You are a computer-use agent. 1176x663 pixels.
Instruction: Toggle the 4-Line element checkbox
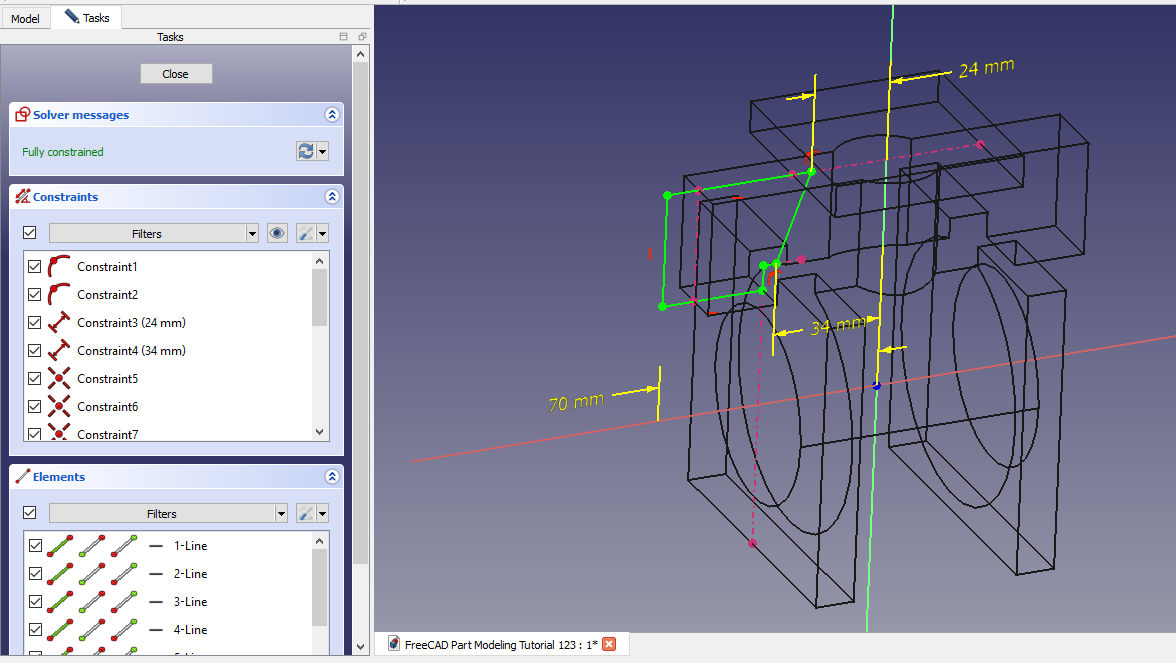click(35, 630)
